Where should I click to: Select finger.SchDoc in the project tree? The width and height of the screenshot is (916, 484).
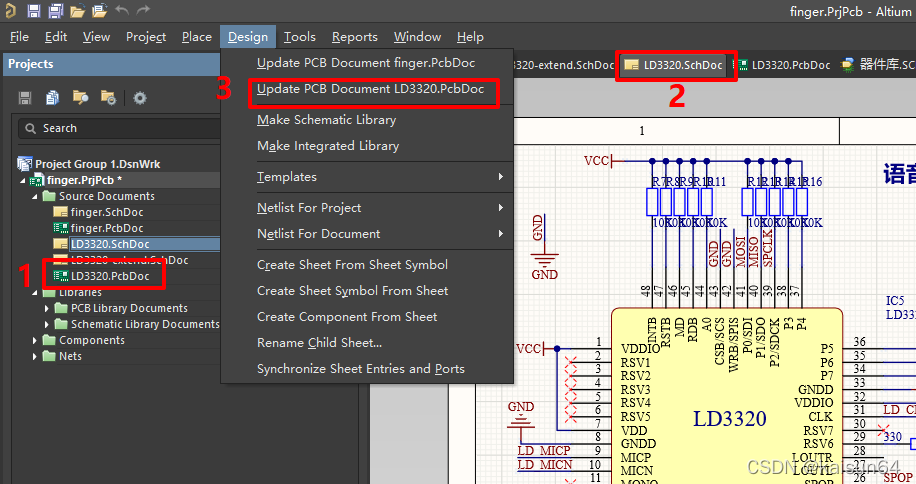(x=107, y=212)
